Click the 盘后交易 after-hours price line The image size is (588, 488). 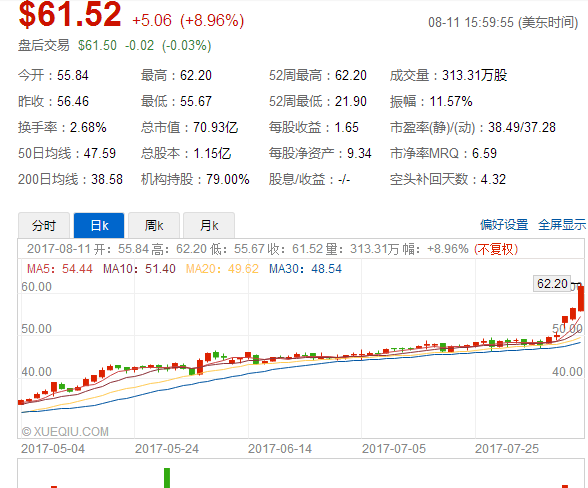point(115,45)
